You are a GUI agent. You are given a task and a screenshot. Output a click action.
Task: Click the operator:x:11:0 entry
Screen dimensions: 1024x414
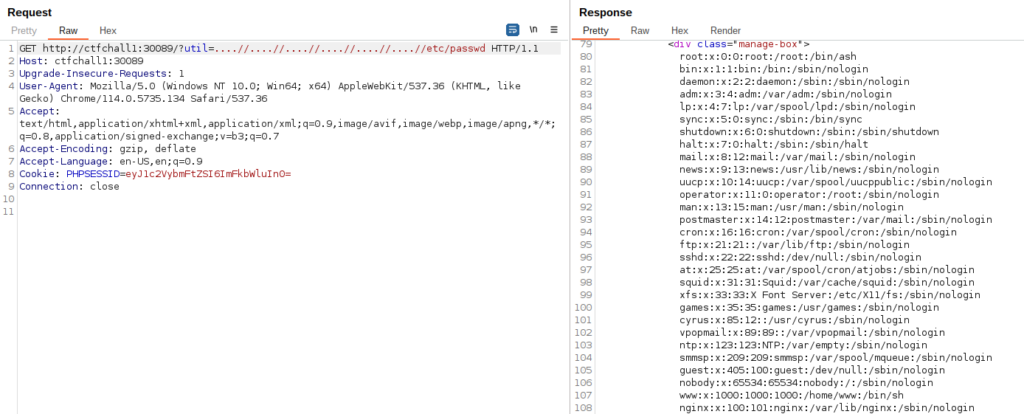[x=809, y=194]
